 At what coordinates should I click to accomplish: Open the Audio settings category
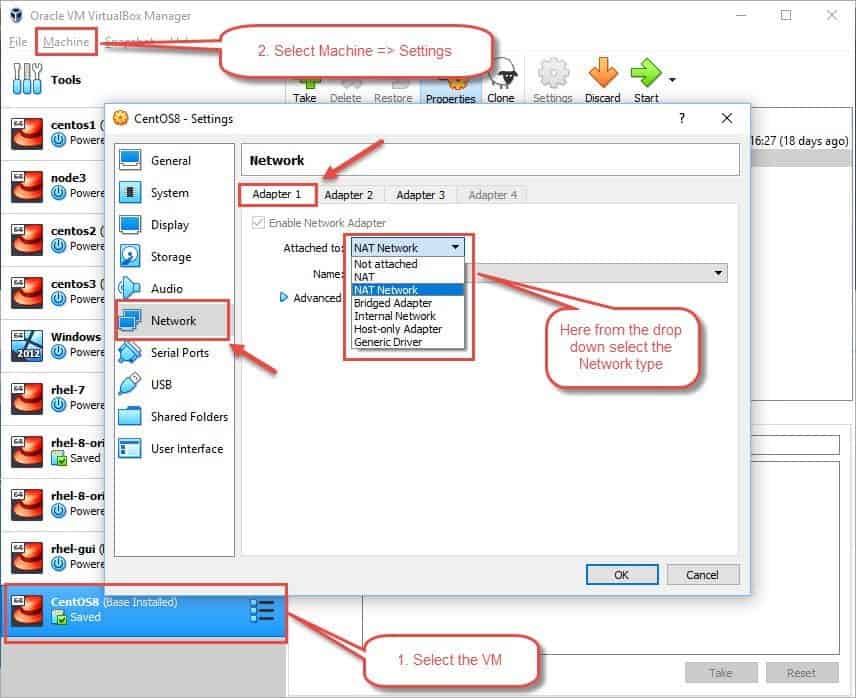(x=174, y=289)
